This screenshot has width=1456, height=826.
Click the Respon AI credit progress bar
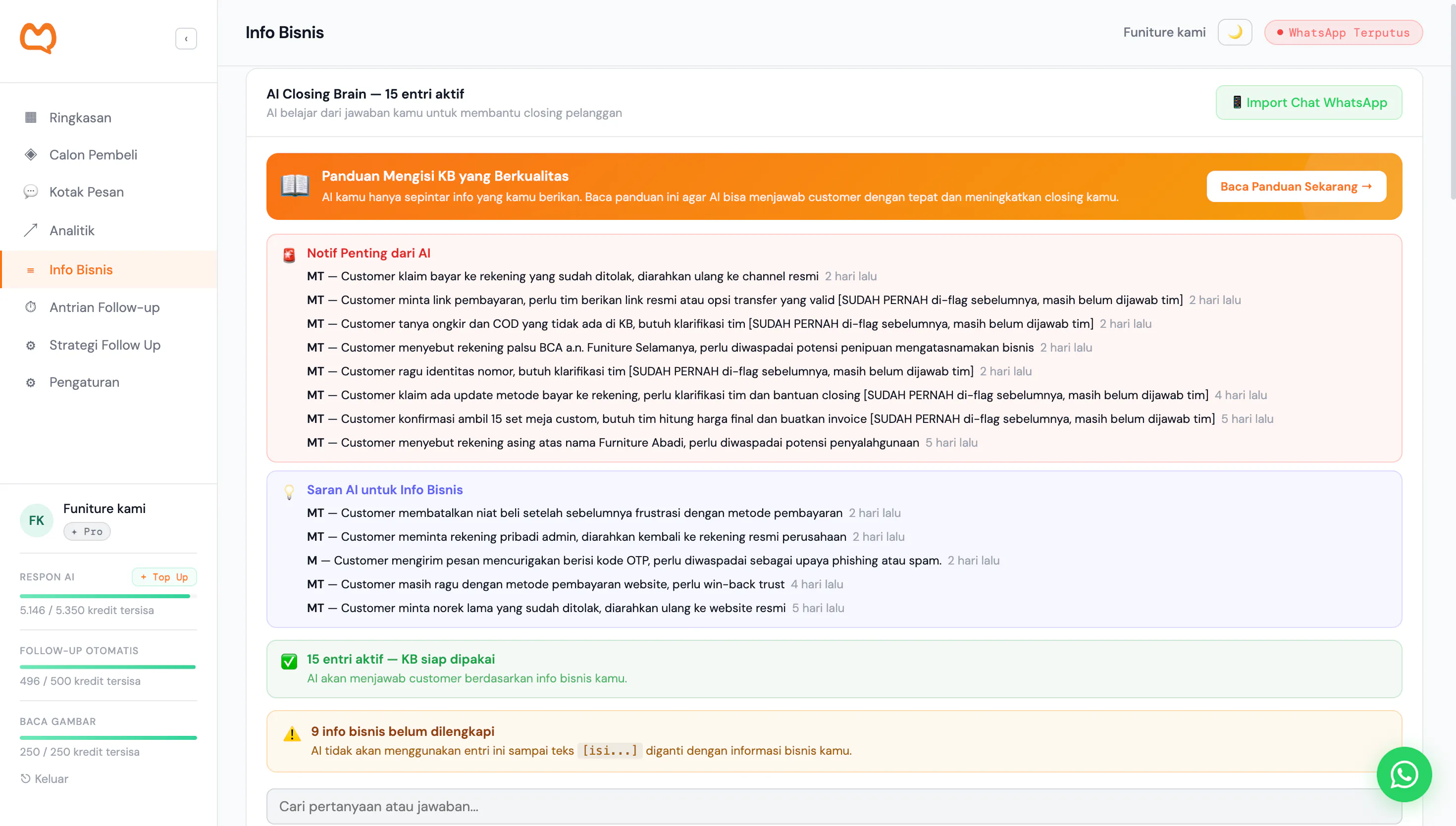pos(108,596)
